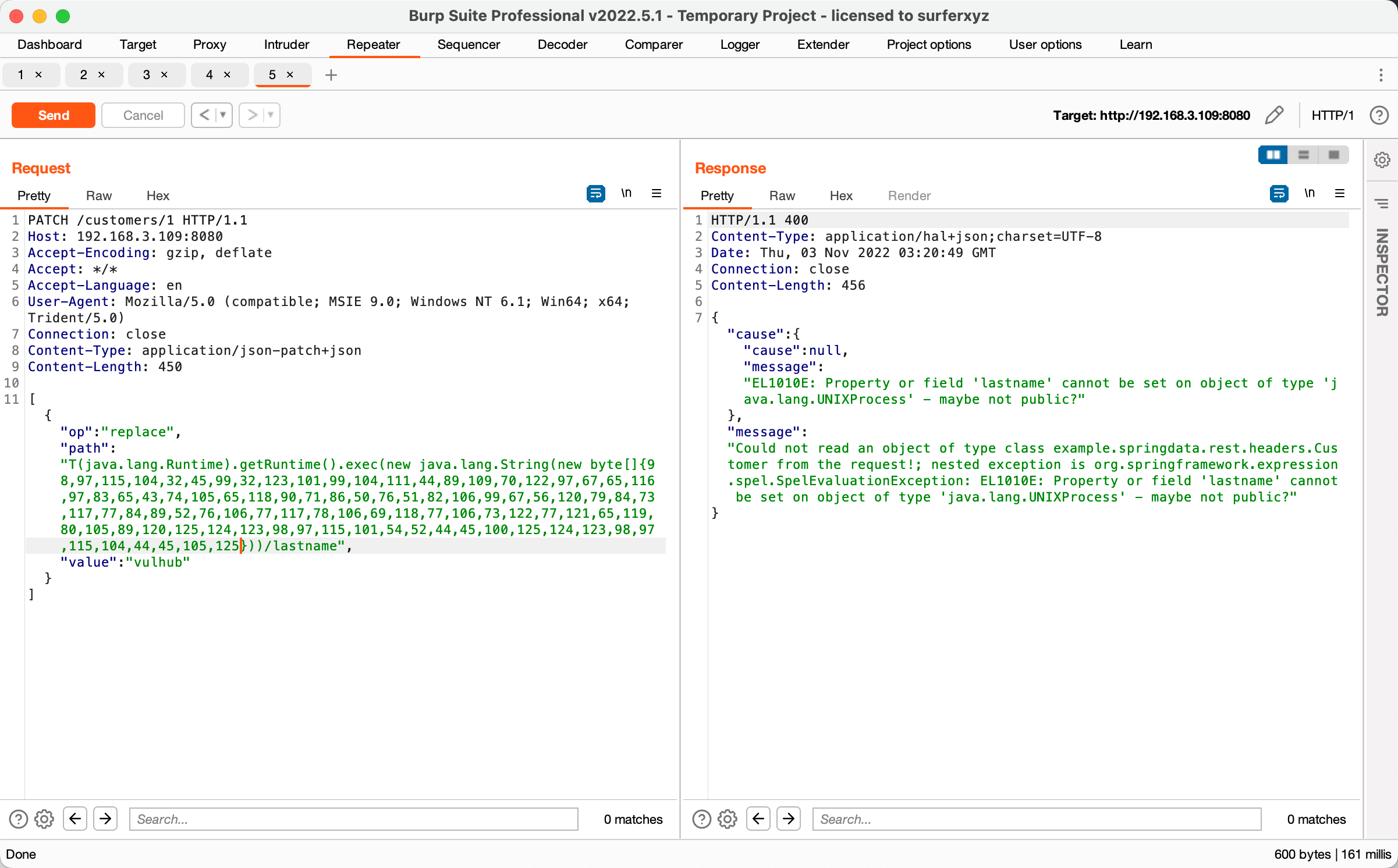Toggle response non-printable characters \n button

(x=1310, y=193)
